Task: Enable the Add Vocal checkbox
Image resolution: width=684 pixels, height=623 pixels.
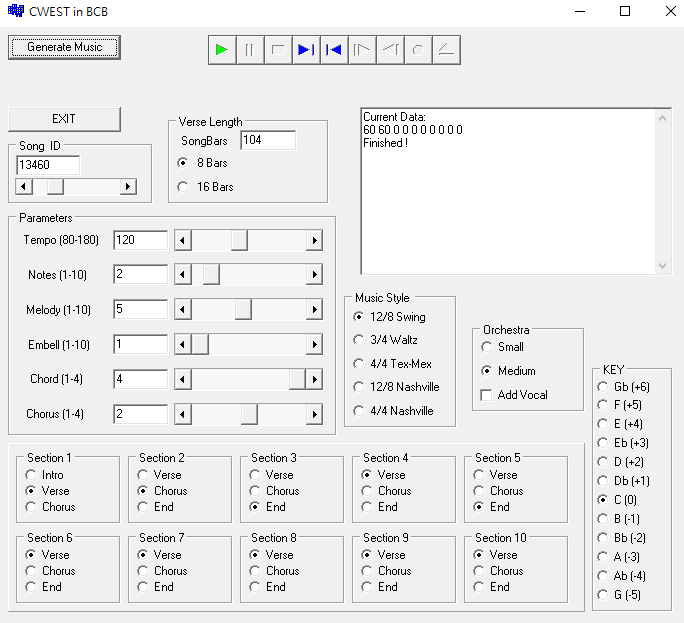Action: tap(487, 395)
